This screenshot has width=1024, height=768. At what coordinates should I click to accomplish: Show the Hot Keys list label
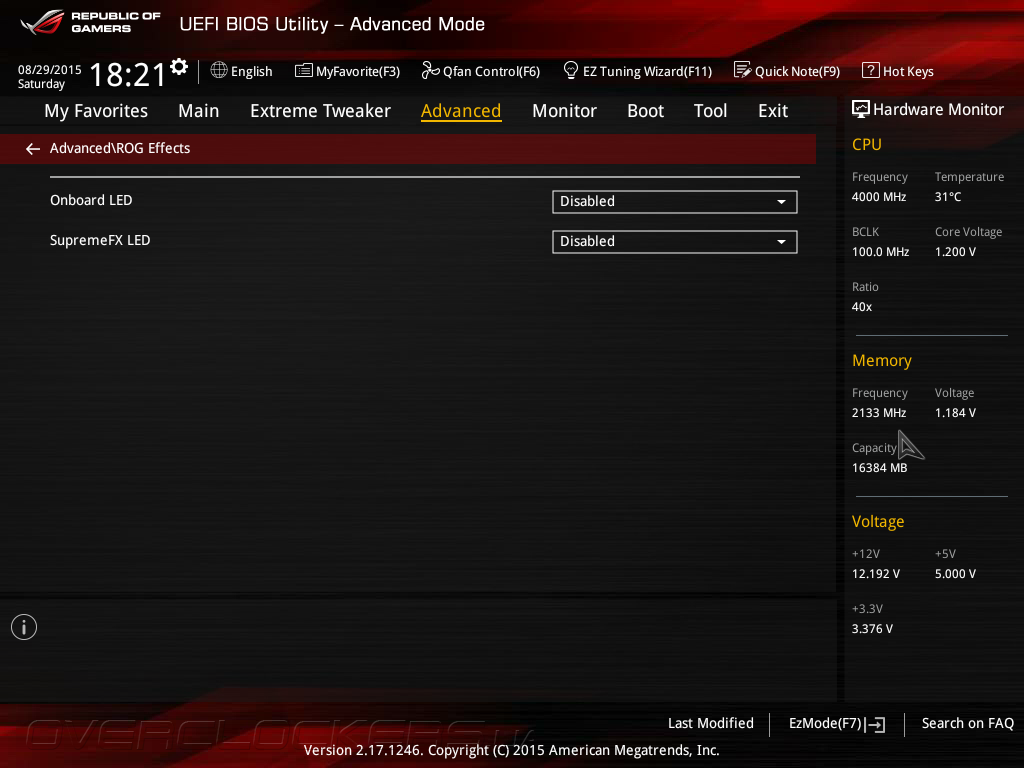pos(908,71)
